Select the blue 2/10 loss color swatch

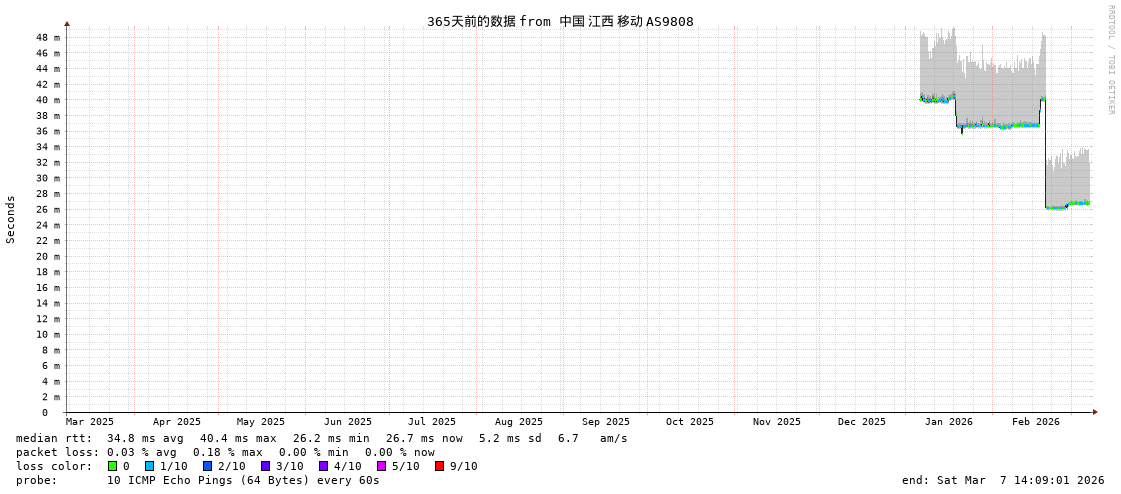pos(207,466)
